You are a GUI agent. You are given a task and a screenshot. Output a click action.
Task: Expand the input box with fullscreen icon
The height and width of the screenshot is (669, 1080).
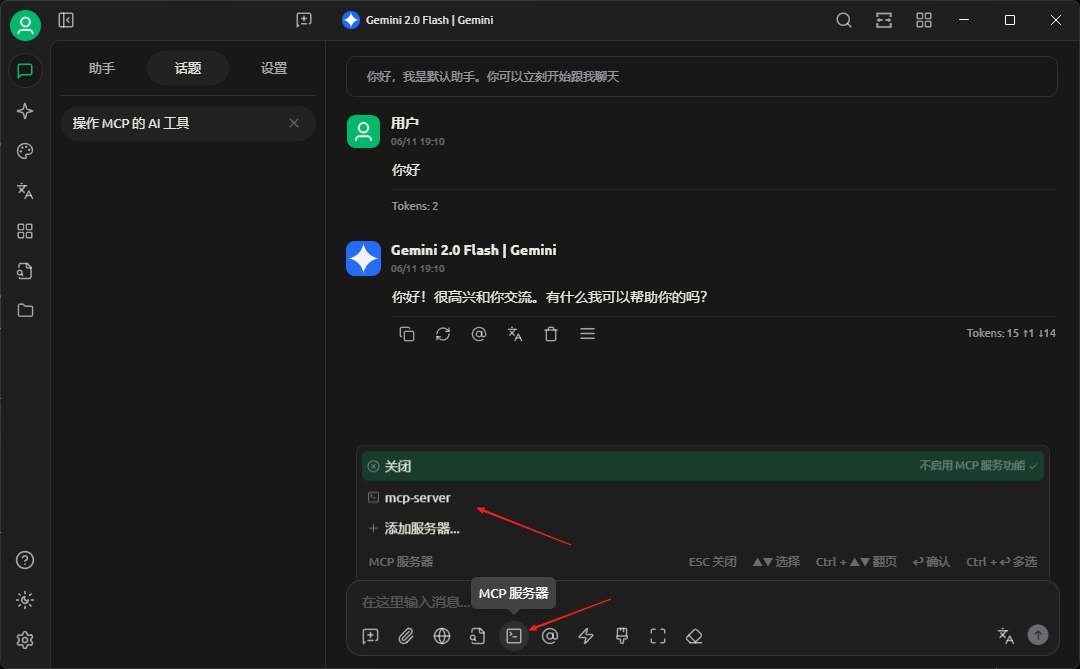point(658,636)
